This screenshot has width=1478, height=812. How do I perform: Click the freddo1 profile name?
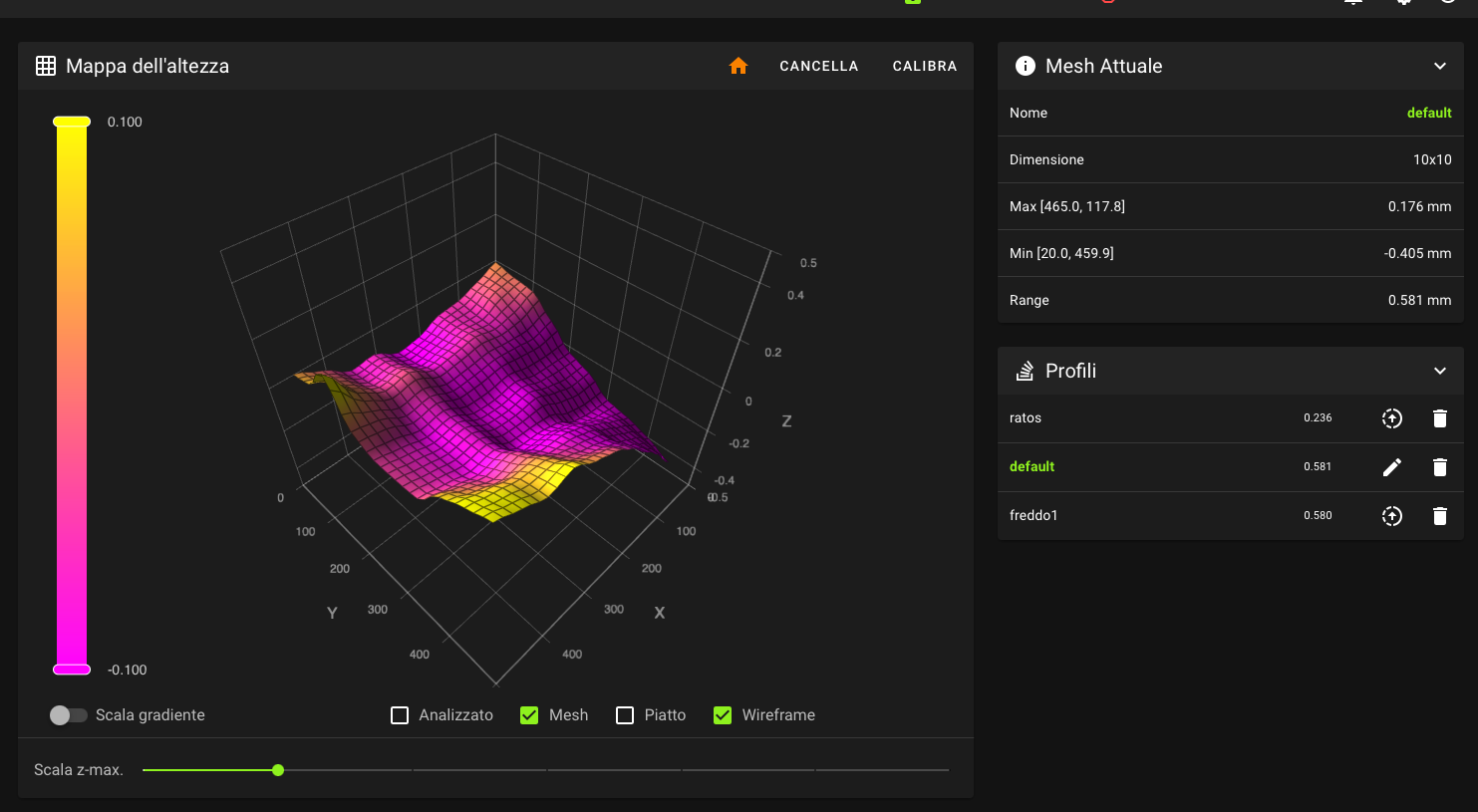(1034, 516)
